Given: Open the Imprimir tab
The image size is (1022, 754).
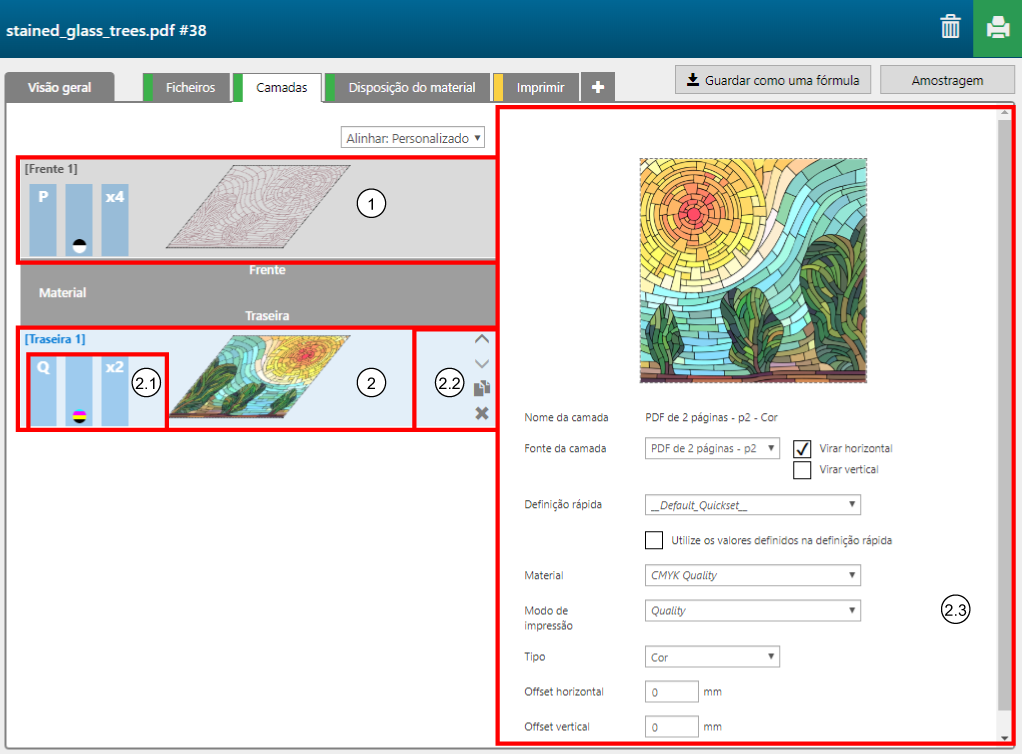Looking at the screenshot, I should [536, 87].
